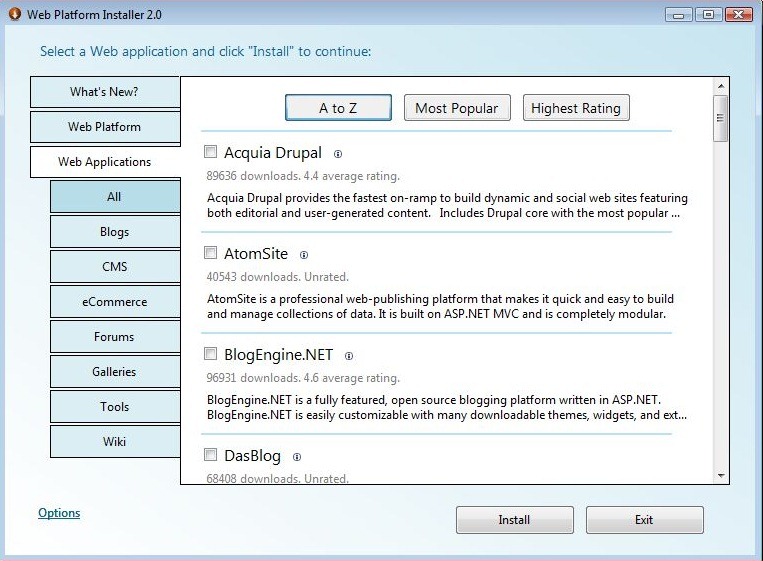Click '89636 downloads. 4.4 average rating.' text

pyautogui.click(x=303, y=176)
